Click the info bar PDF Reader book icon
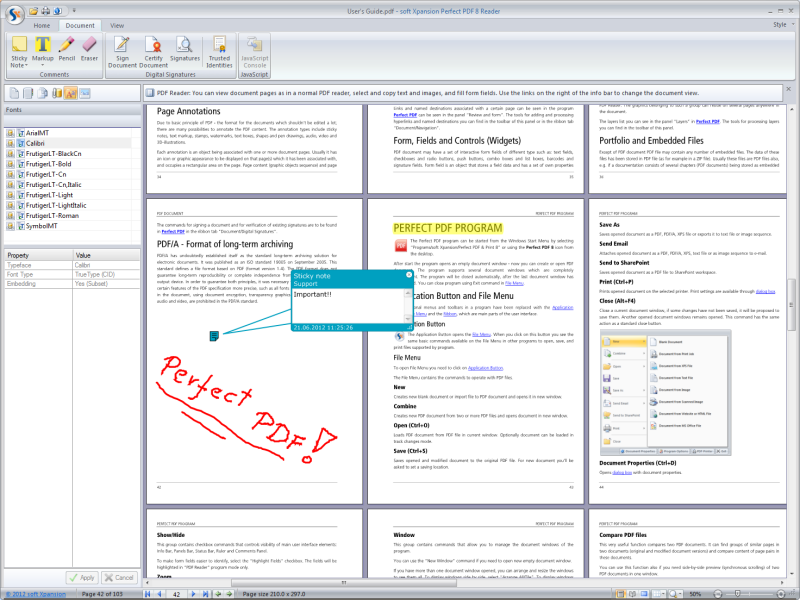The height and width of the screenshot is (600, 800). coord(150,93)
